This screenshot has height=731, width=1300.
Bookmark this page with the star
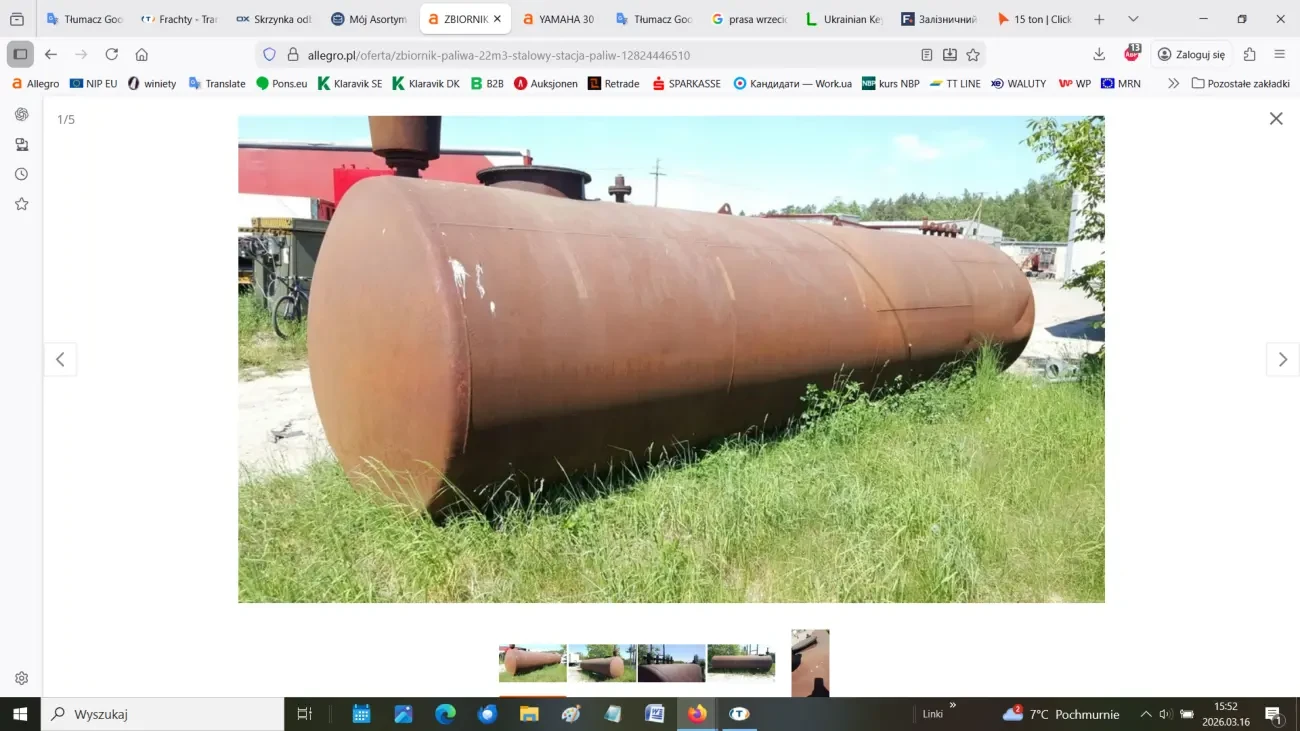tap(973, 55)
